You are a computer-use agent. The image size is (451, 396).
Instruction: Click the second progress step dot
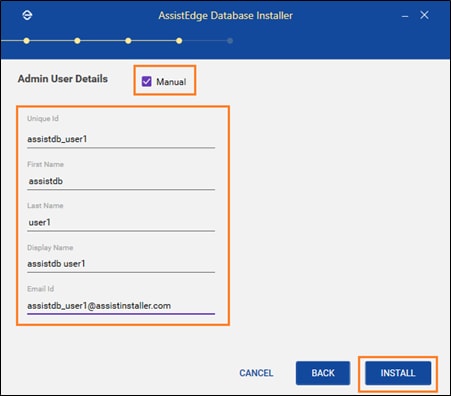tap(77, 41)
